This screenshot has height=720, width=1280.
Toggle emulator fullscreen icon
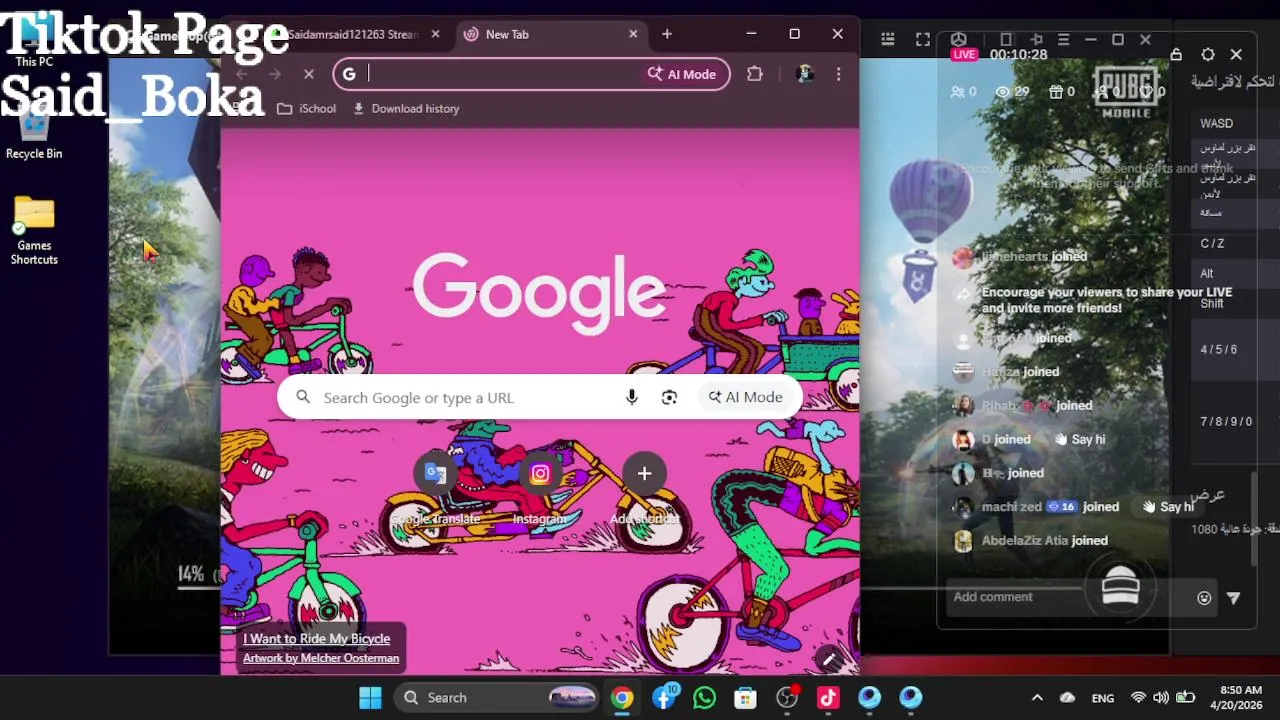(x=922, y=39)
